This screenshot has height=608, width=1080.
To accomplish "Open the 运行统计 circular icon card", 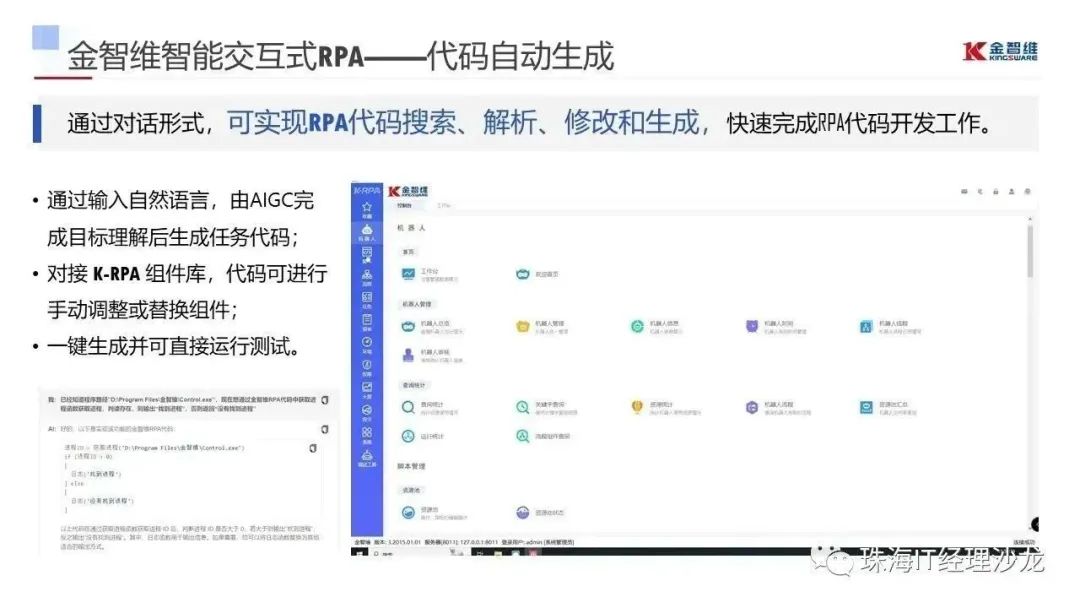I will [423, 436].
